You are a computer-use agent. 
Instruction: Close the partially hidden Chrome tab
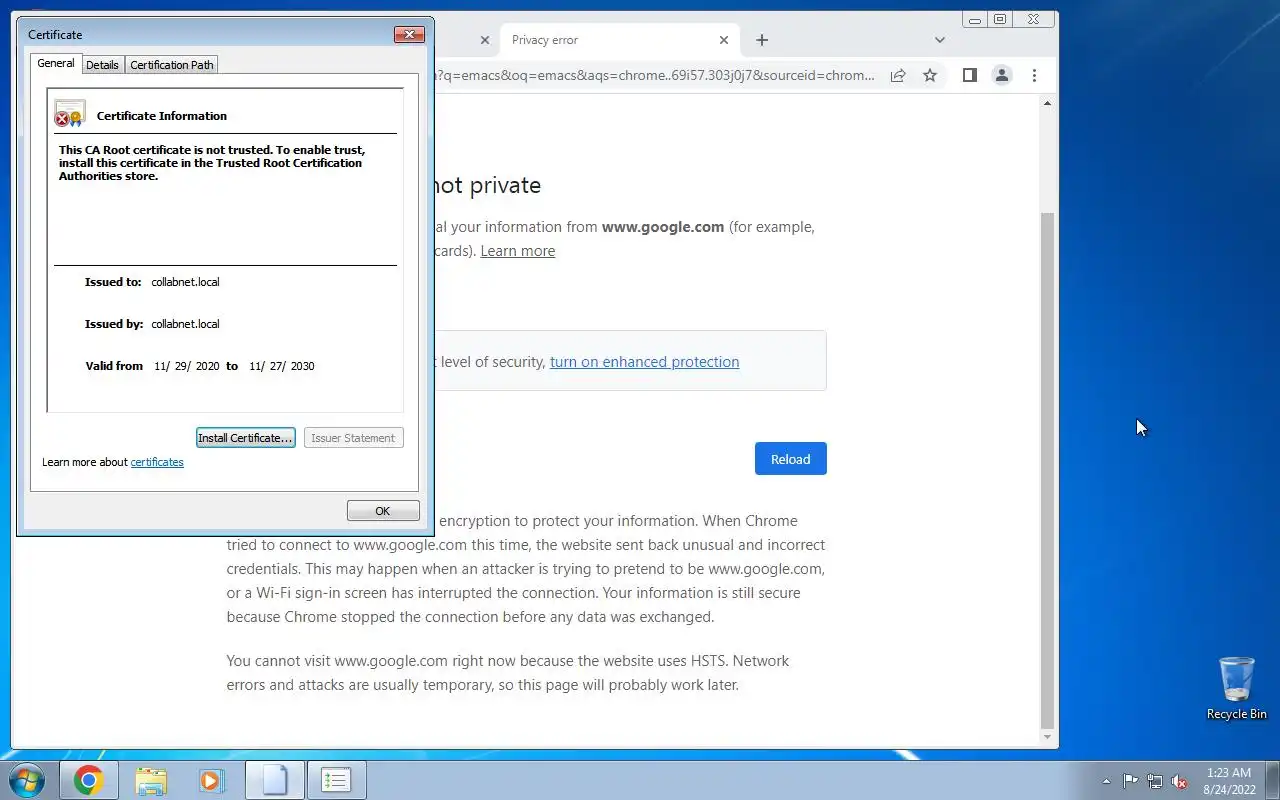point(485,40)
